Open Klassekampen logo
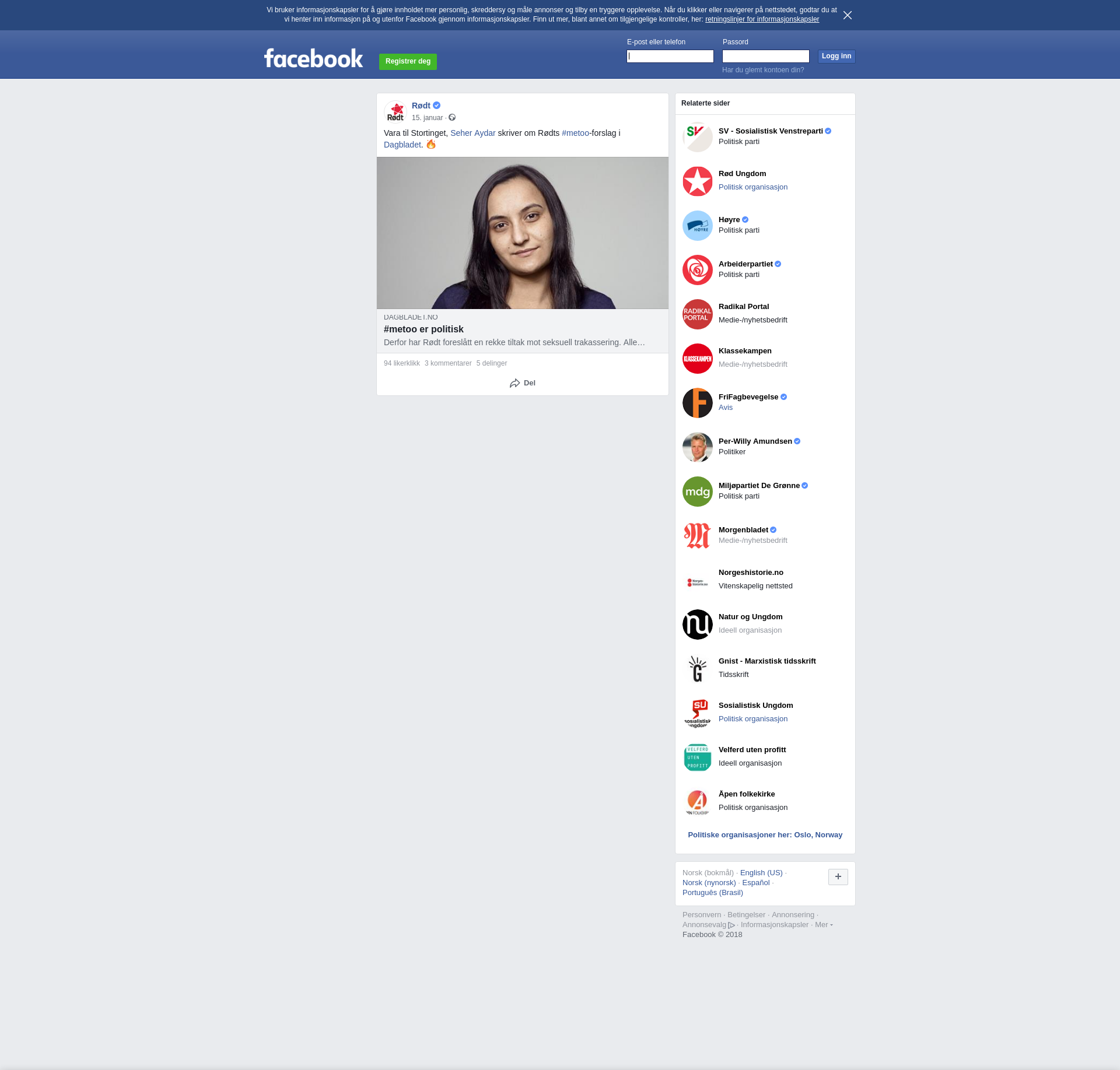Screen dimensions: 1120x1070 tap(698, 359)
